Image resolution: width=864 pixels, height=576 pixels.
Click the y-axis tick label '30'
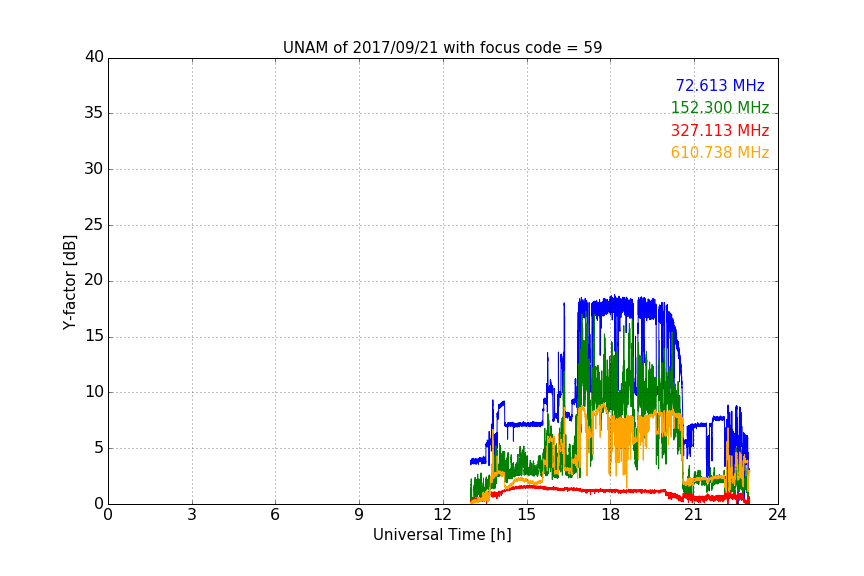coord(94,169)
